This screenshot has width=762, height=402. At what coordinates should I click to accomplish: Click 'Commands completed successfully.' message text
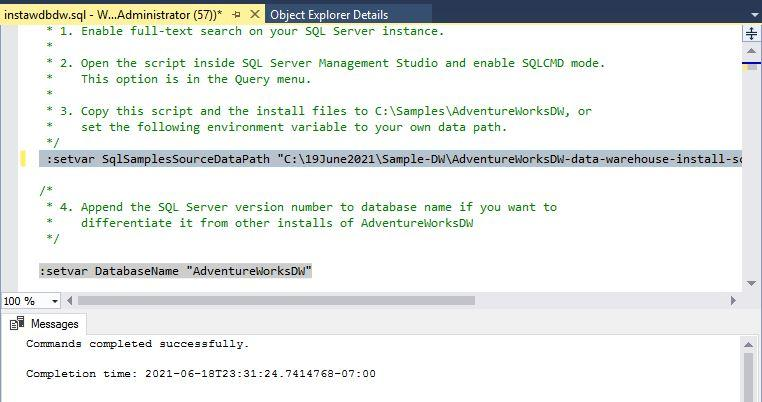[138, 344]
